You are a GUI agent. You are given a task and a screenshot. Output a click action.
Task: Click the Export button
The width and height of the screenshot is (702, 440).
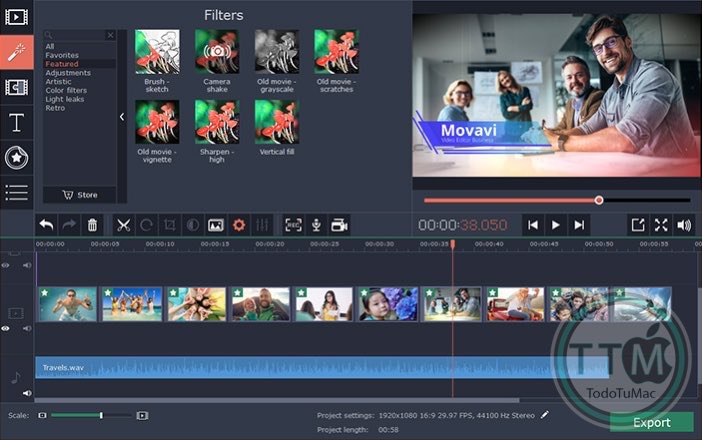click(651, 422)
